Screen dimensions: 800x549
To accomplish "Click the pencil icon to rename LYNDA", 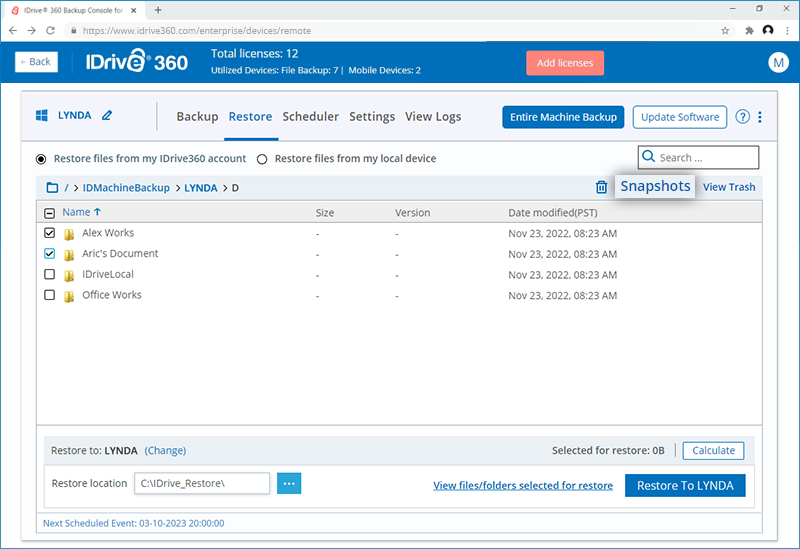I will pyautogui.click(x=107, y=115).
